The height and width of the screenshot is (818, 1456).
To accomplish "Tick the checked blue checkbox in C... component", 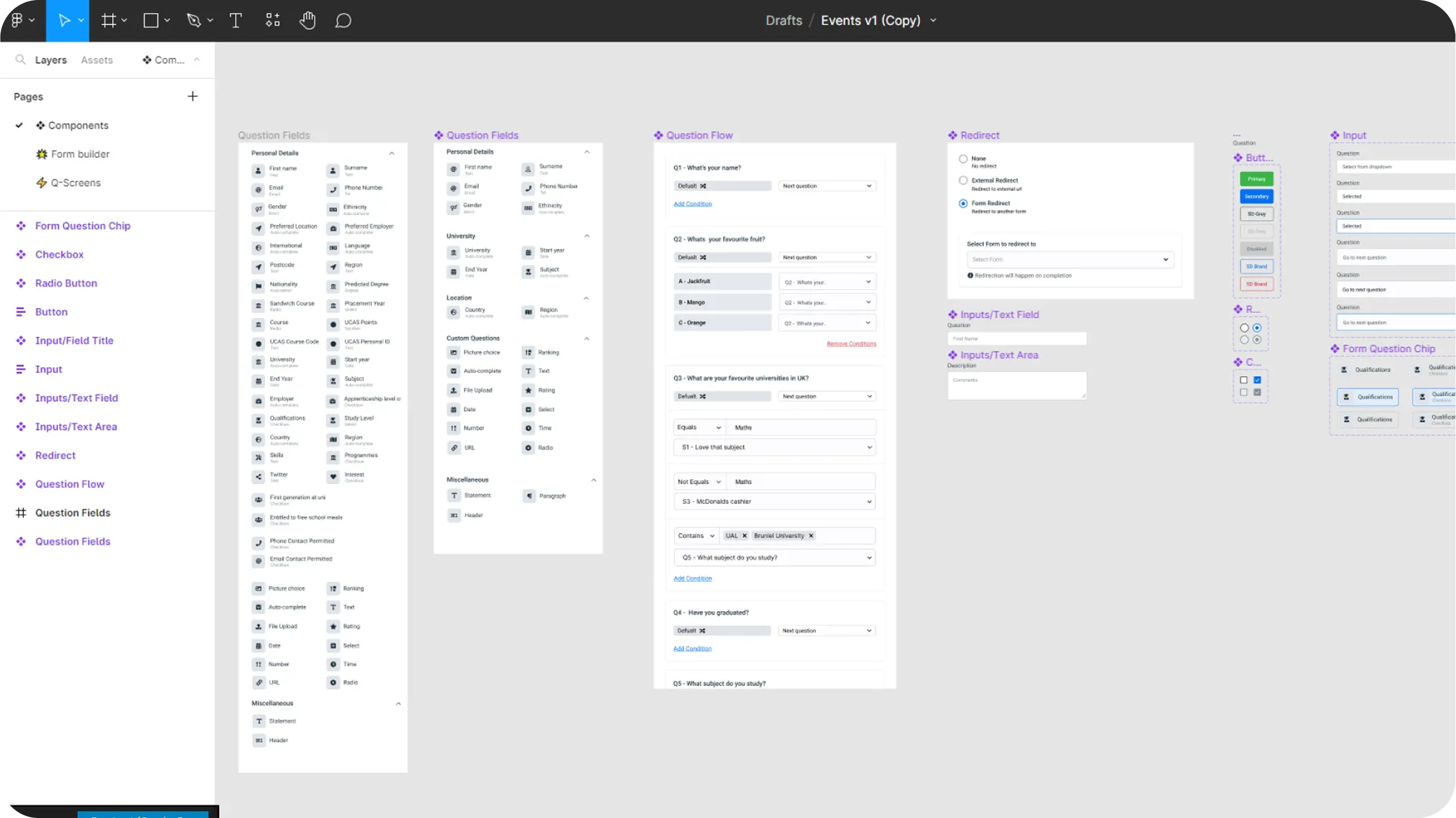I will 1257,380.
